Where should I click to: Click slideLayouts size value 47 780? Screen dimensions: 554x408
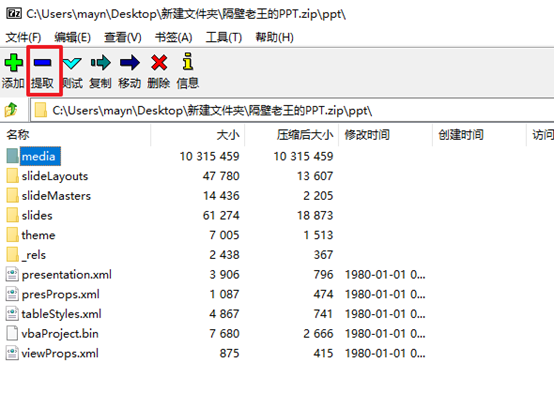(221, 176)
